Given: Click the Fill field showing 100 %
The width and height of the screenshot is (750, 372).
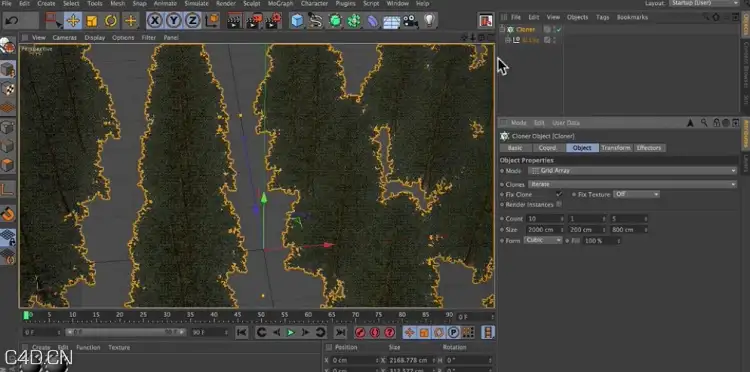Looking at the screenshot, I should point(602,241).
